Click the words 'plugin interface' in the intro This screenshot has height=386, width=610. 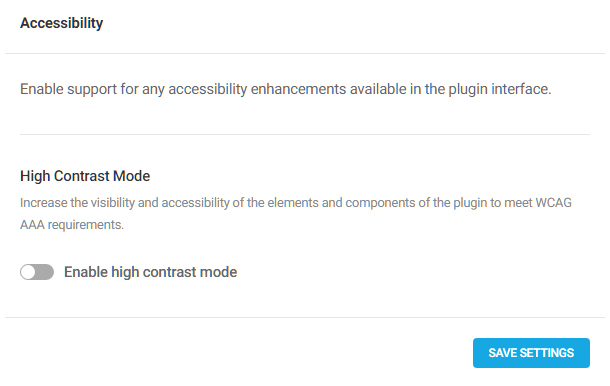coord(500,89)
